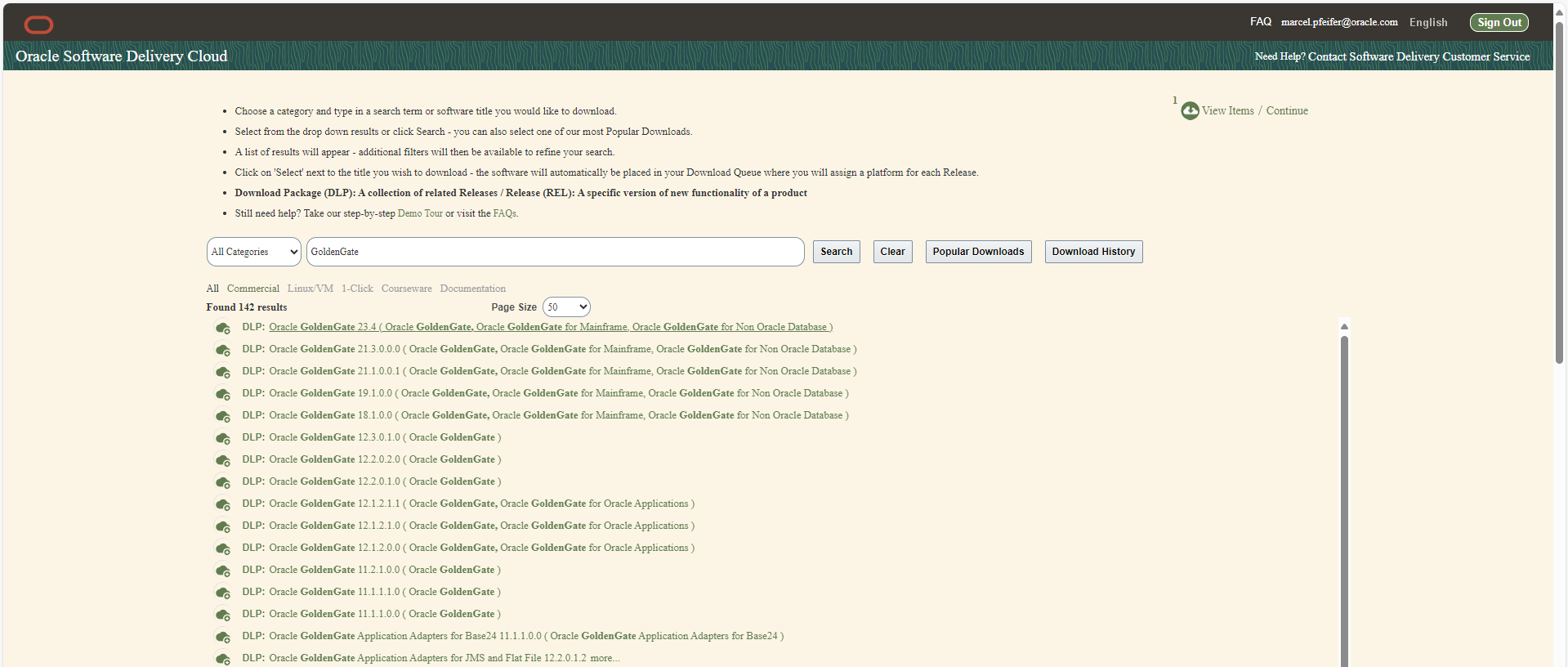Click the 'Found 142 results' text
The height and width of the screenshot is (667, 1568).
(x=247, y=307)
